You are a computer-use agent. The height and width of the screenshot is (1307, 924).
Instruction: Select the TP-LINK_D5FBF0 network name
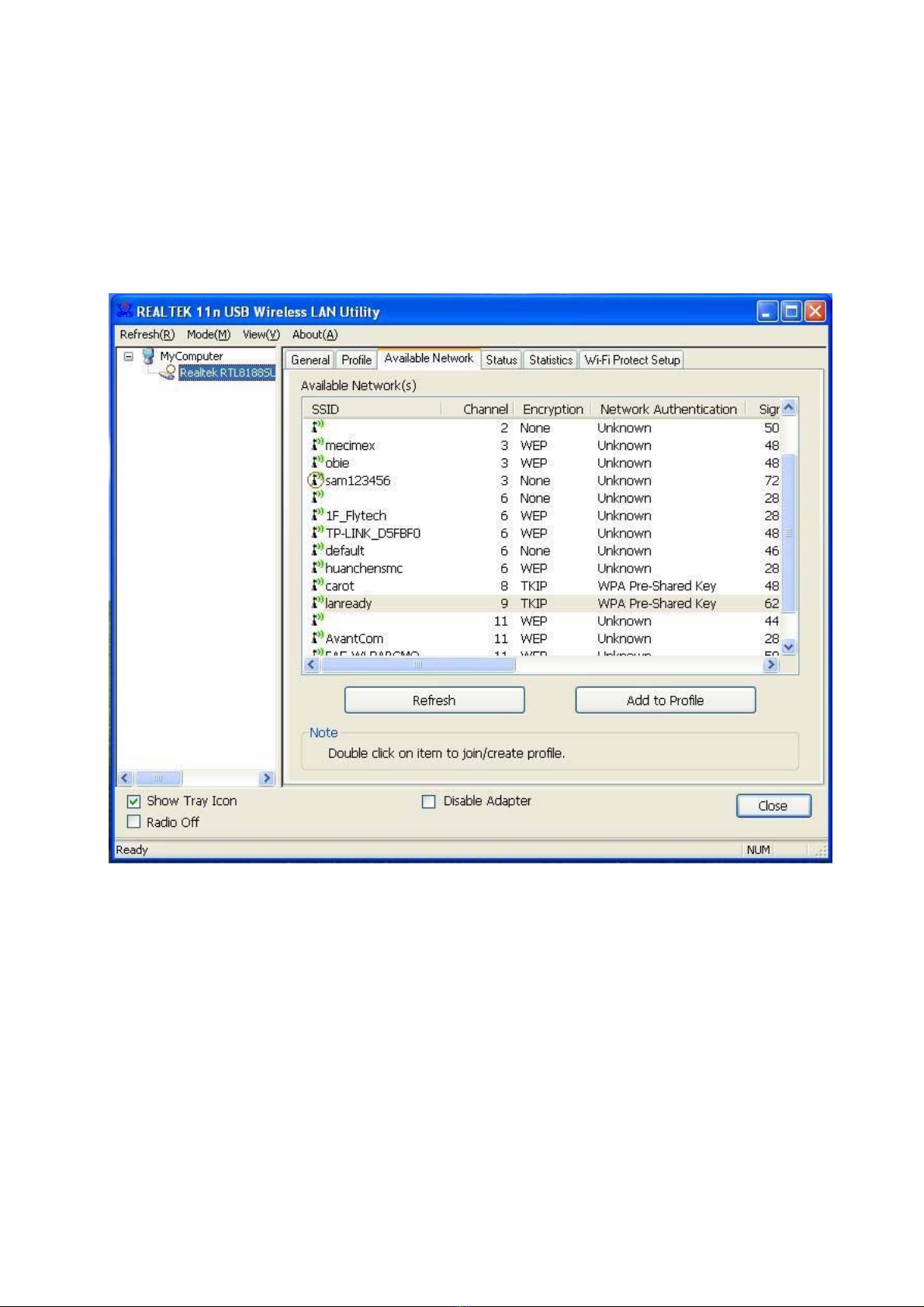tap(373, 534)
